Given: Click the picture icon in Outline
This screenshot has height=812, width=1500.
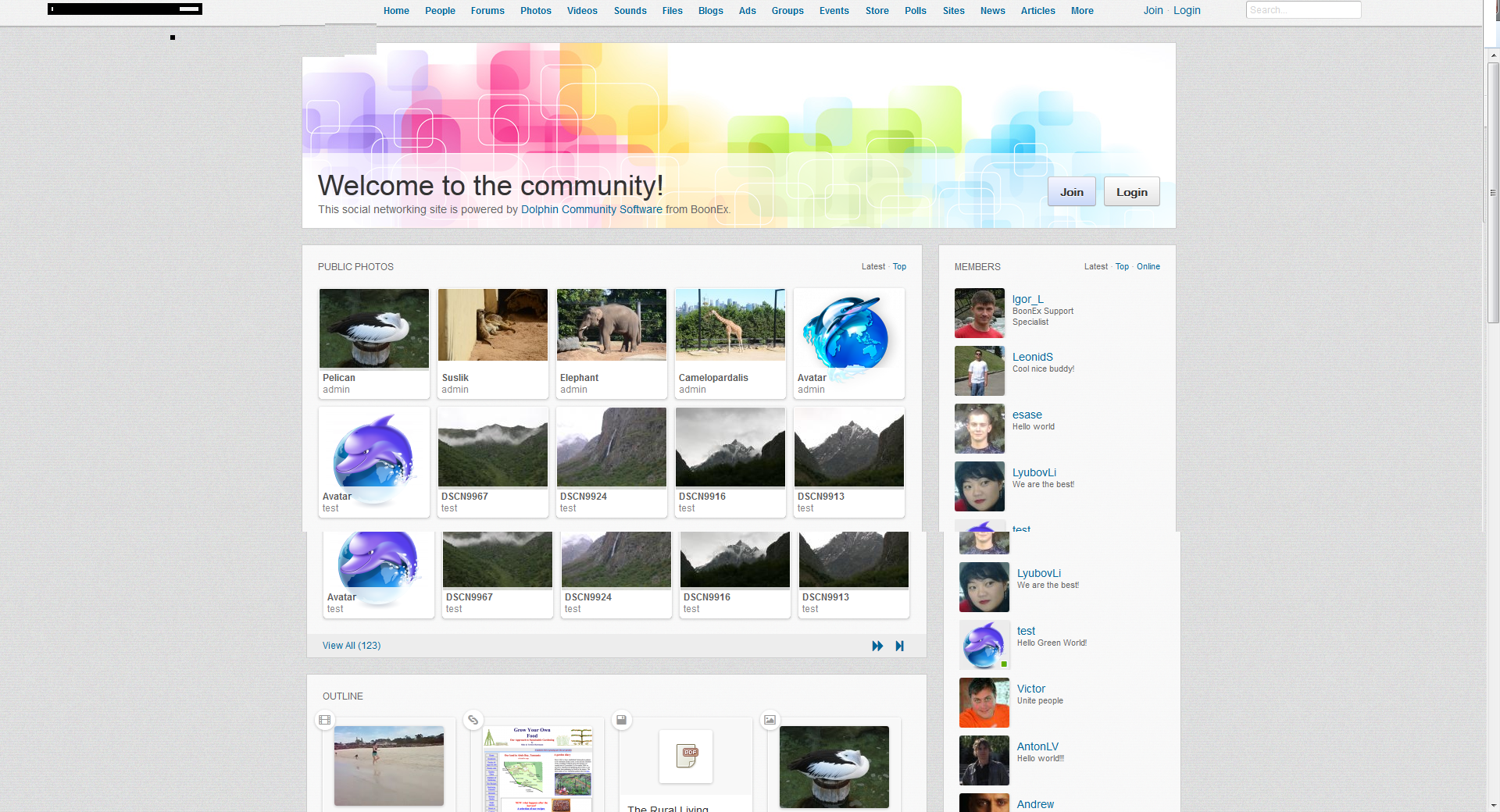Looking at the screenshot, I should [x=770, y=720].
